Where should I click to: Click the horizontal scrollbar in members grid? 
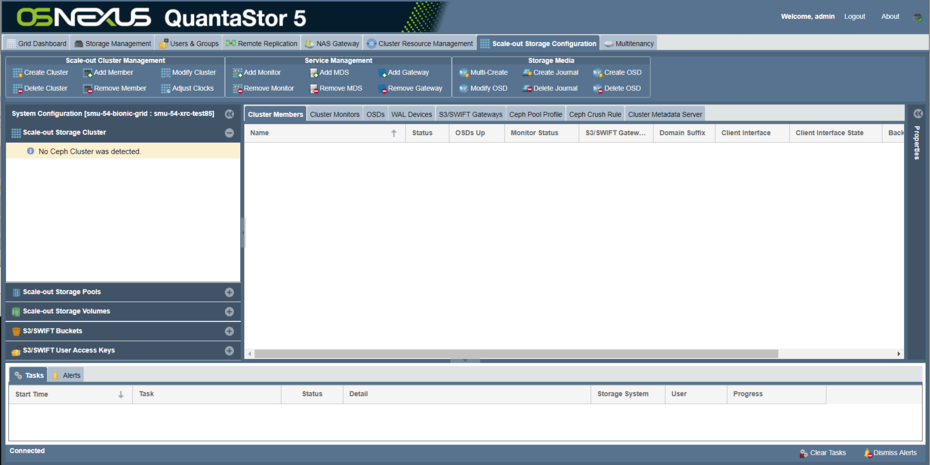click(x=516, y=354)
